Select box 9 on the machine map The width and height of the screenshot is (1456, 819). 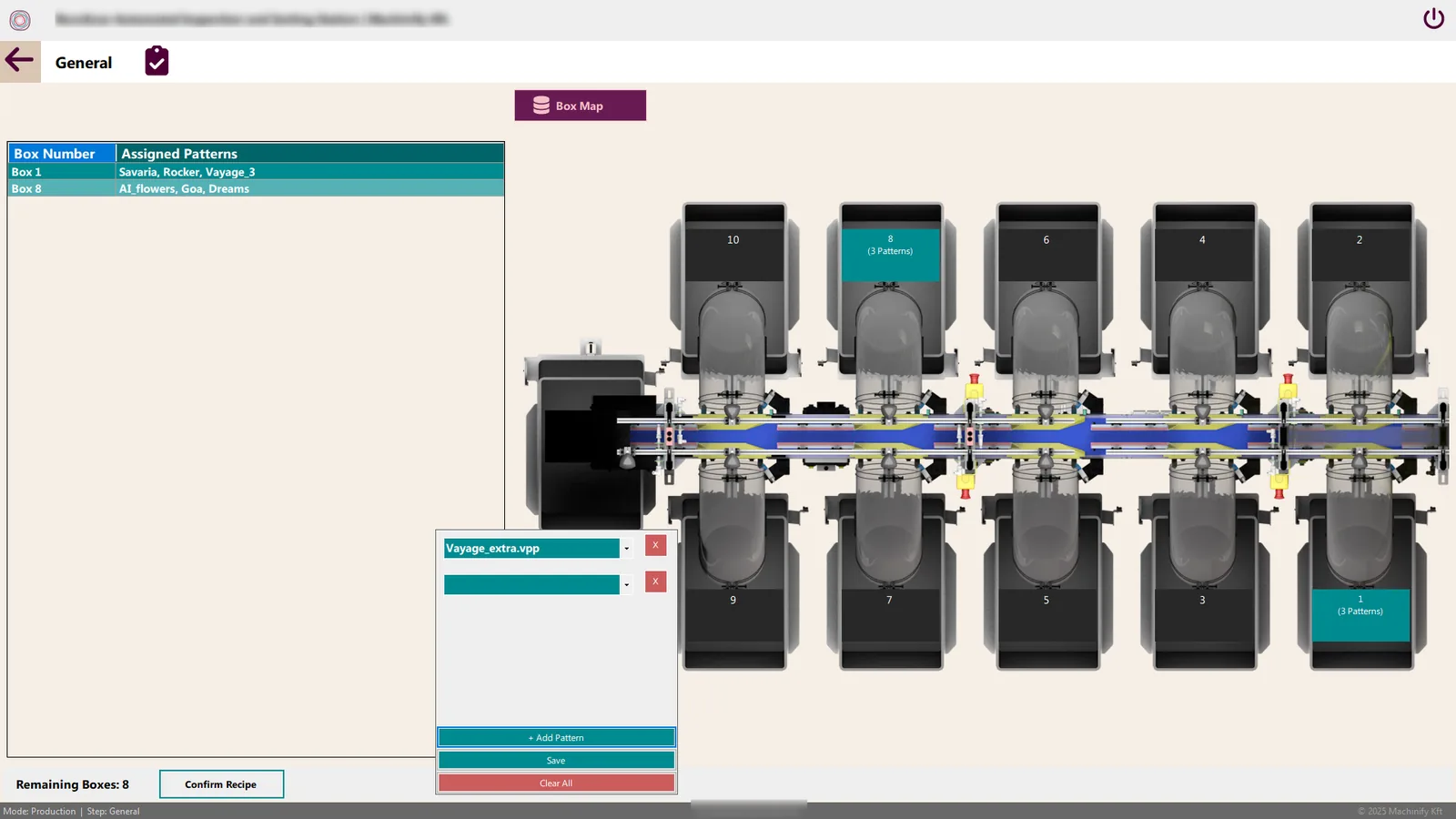[733, 615]
